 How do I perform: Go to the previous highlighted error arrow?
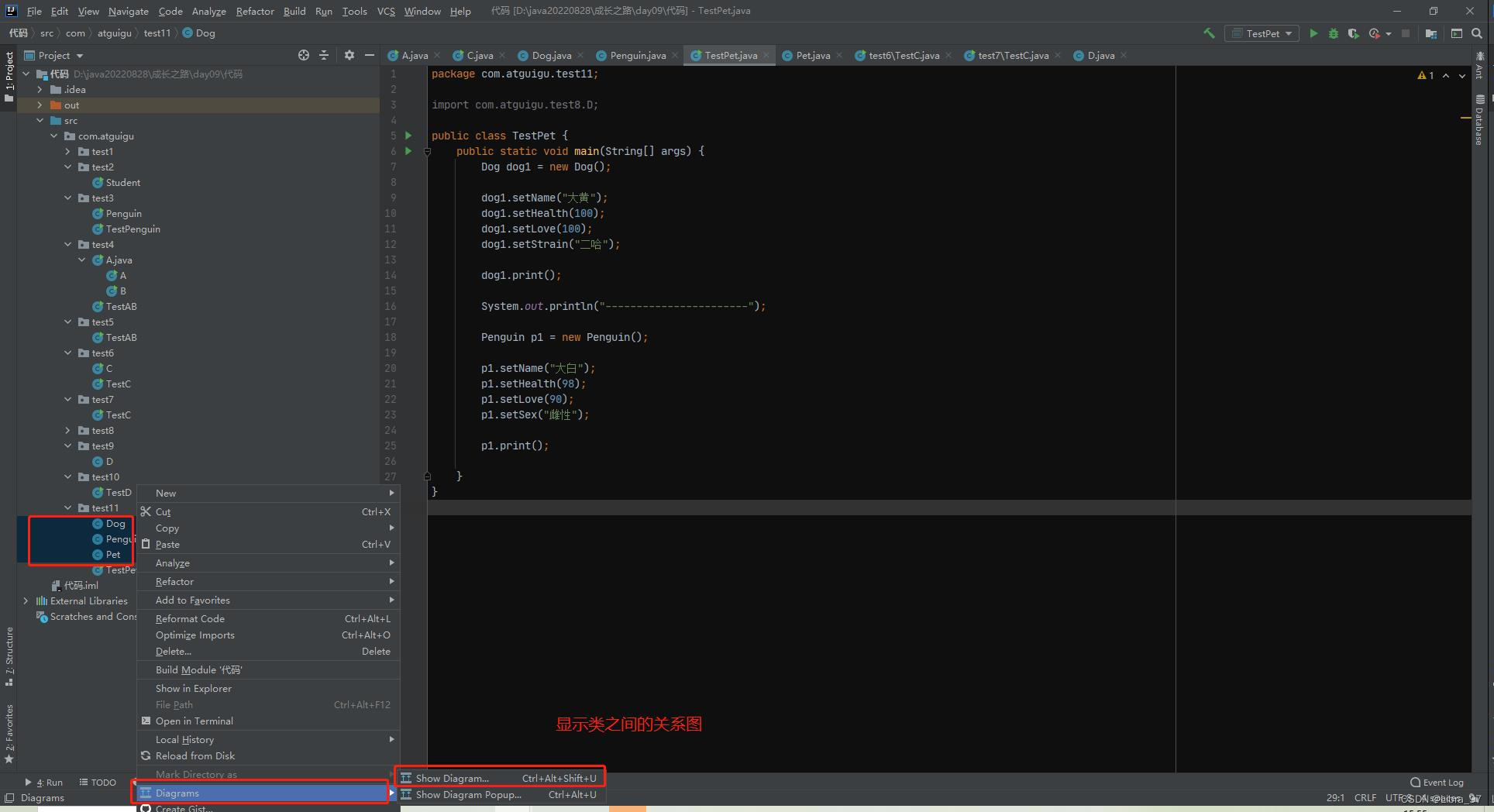click(x=1446, y=75)
